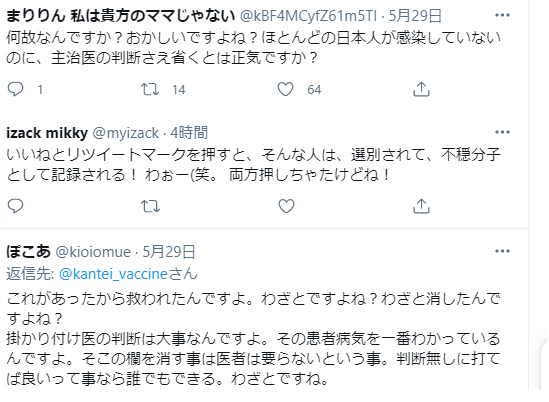Open ぽこあ's tweet text starting これがあったから

click(x=253, y=339)
